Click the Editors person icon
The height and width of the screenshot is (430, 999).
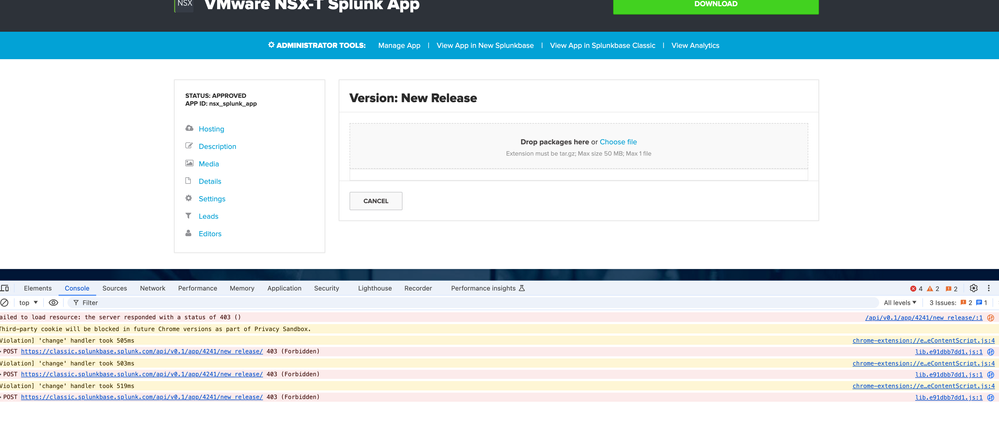pyautogui.click(x=189, y=233)
